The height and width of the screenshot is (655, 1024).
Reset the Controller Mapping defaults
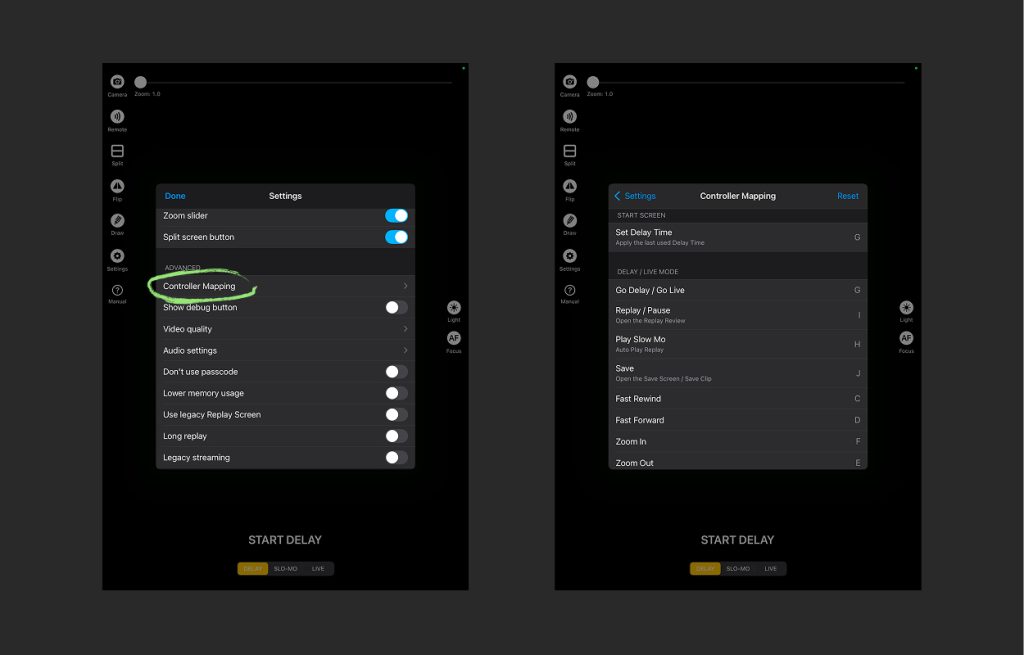point(847,195)
